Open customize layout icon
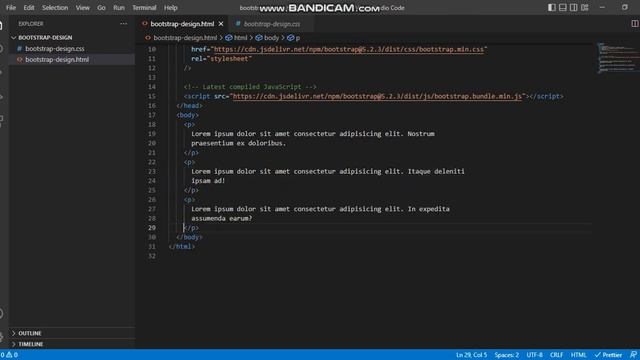This screenshot has width=640, height=360. pyautogui.click(x=585, y=7)
